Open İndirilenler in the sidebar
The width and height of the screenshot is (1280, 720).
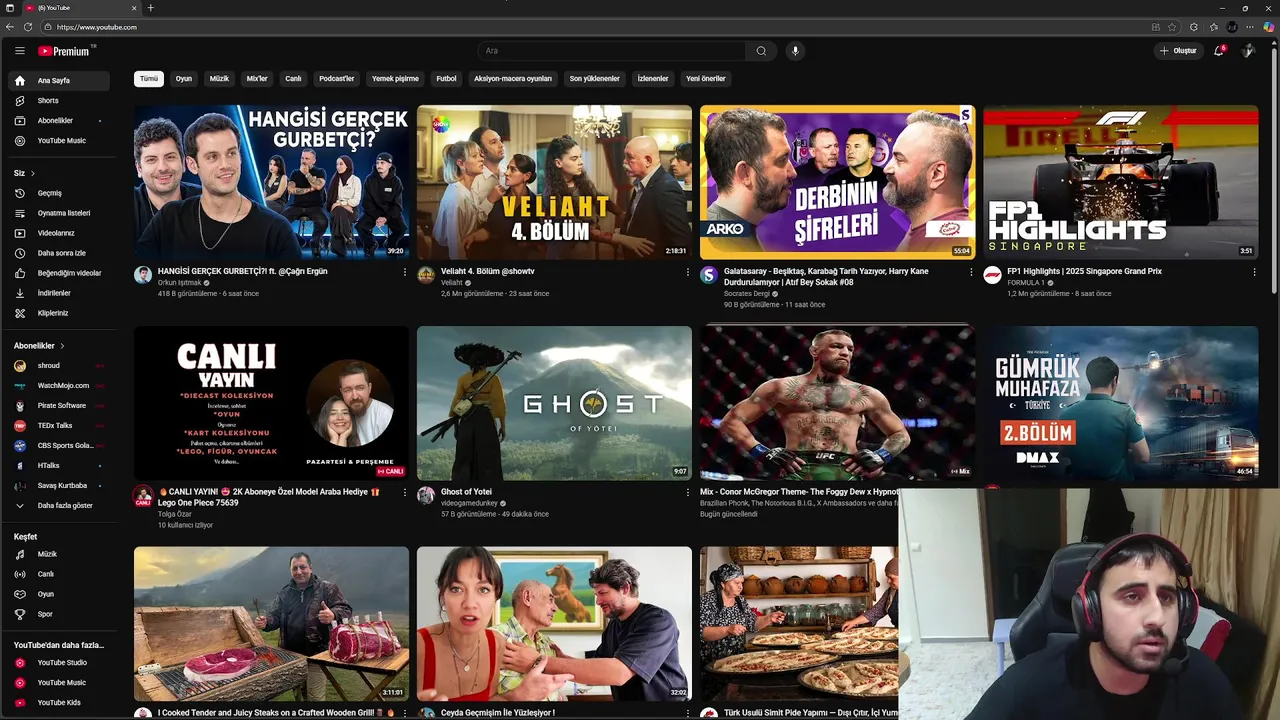(58, 293)
